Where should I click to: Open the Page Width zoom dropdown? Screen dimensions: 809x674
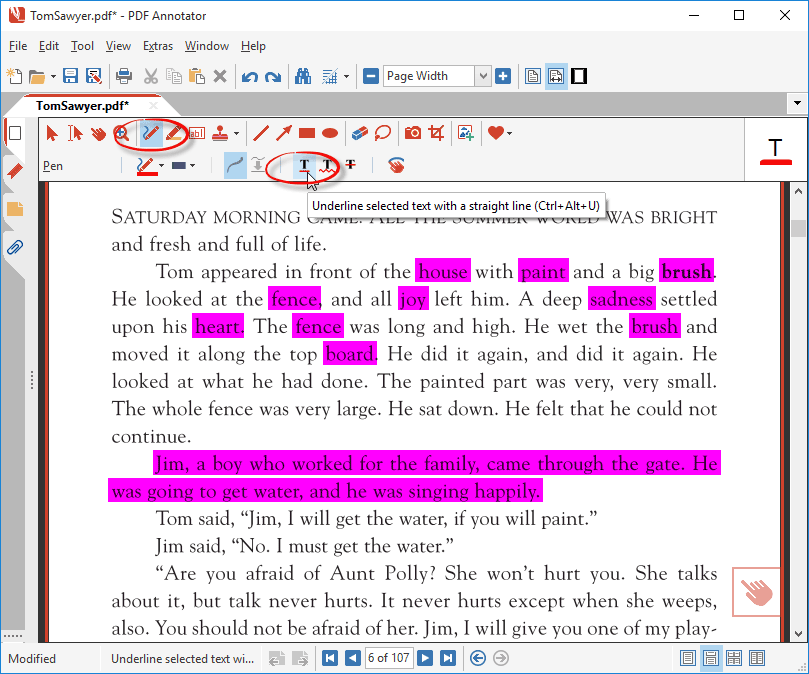pos(483,76)
